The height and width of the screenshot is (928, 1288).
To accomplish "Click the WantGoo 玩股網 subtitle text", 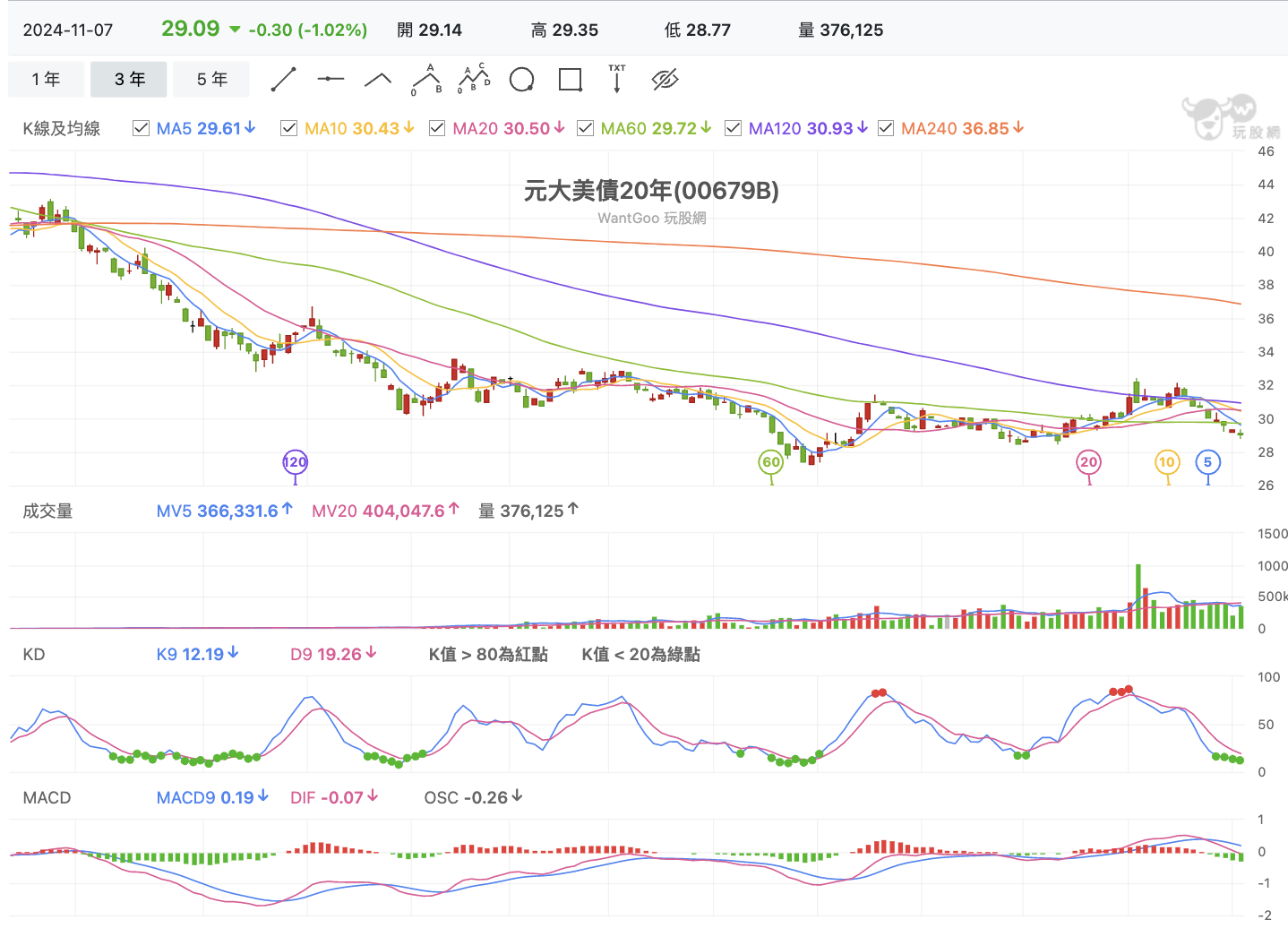I will pos(651,218).
